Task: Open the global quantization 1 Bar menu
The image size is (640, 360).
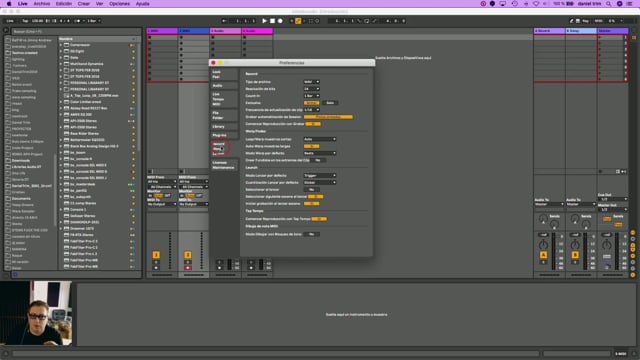Action: 94,21
